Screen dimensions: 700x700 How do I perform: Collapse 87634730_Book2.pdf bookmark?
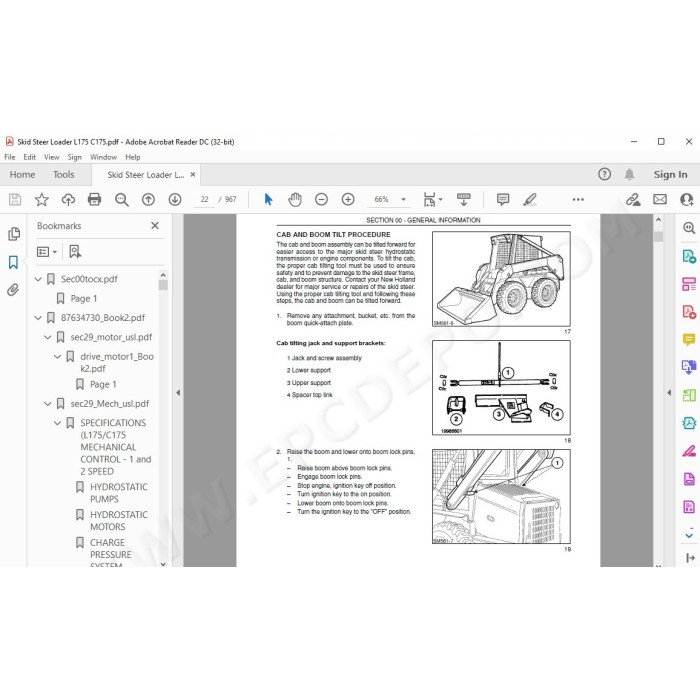[x=38, y=318]
